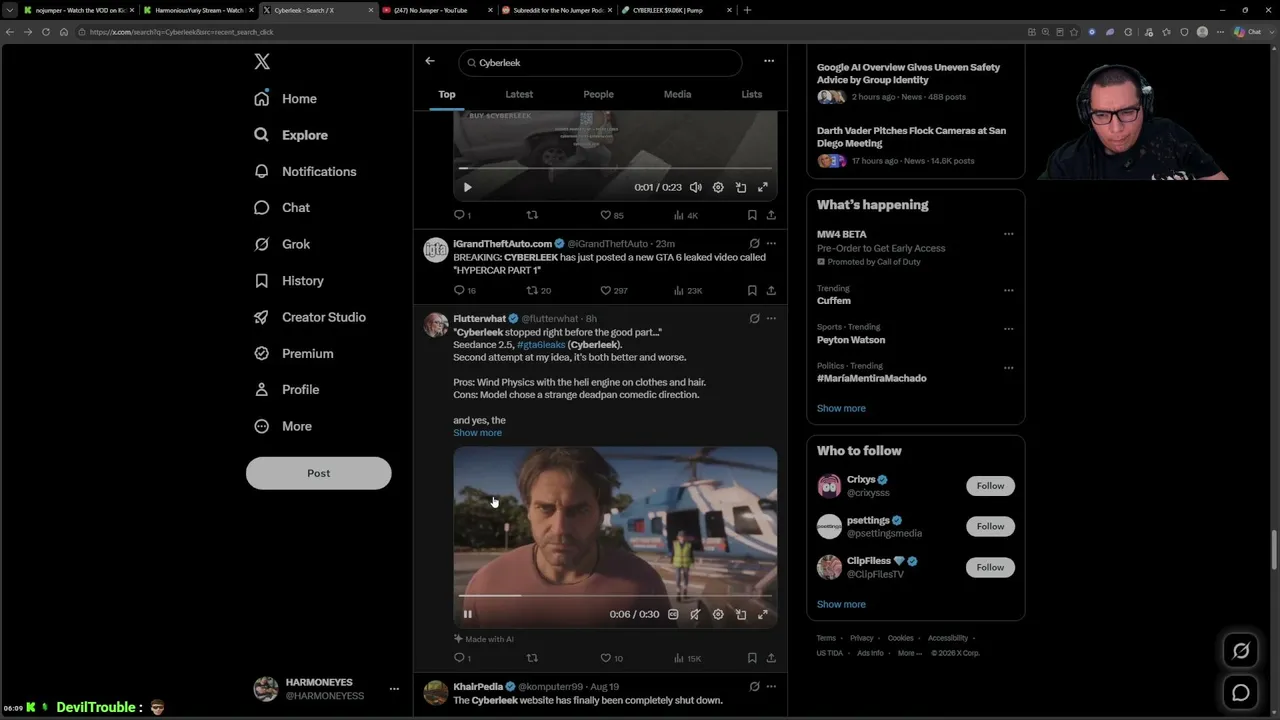
Task: Click the page vertical scrollbar thumb
Action: click(x=1274, y=548)
